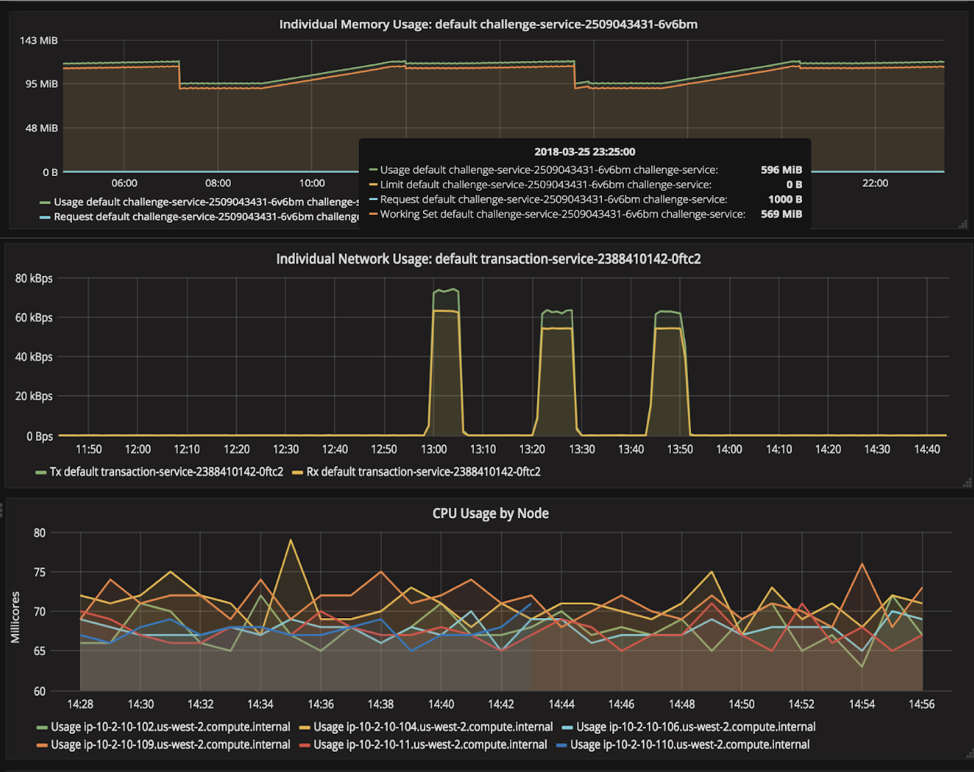Open the Individual Memory Usage panel title menu
Screen dimensions: 974x772
488,24
